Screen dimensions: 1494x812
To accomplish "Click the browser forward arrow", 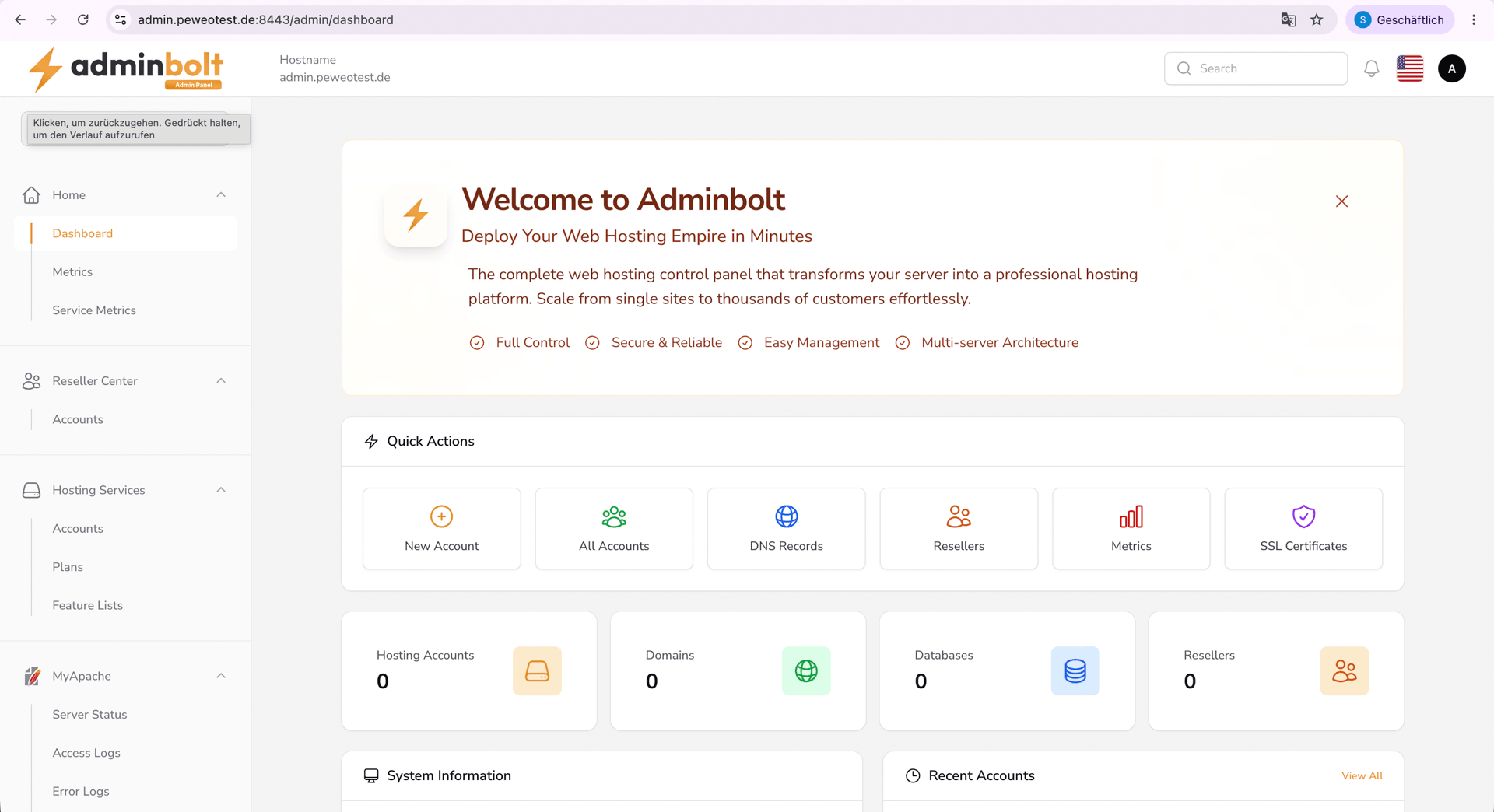I will pyautogui.click(x=51, y=19).
